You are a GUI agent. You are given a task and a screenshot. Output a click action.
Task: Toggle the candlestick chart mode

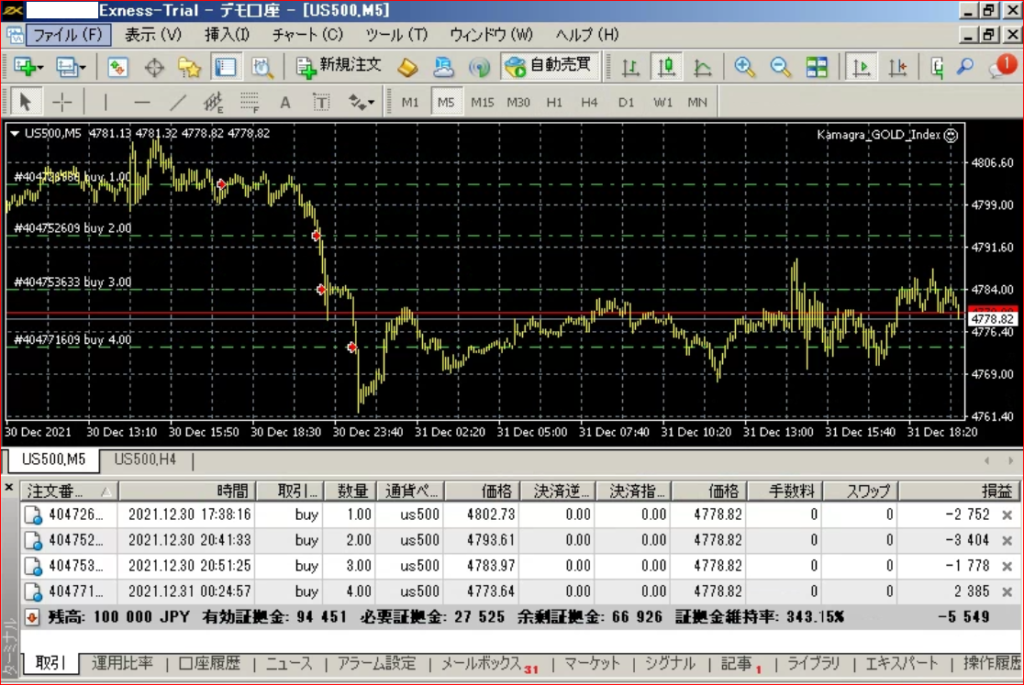tap(666, 68)
